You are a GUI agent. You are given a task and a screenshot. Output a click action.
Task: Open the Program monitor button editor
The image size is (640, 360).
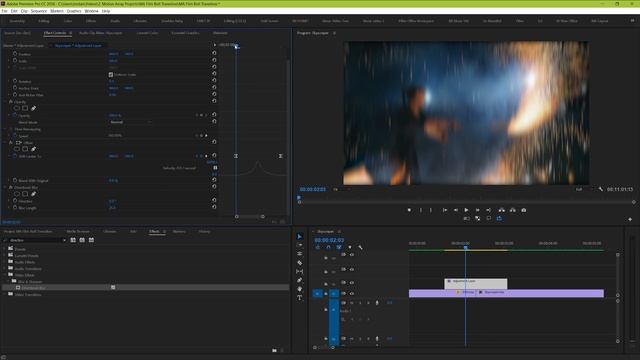tap(630, 219)
